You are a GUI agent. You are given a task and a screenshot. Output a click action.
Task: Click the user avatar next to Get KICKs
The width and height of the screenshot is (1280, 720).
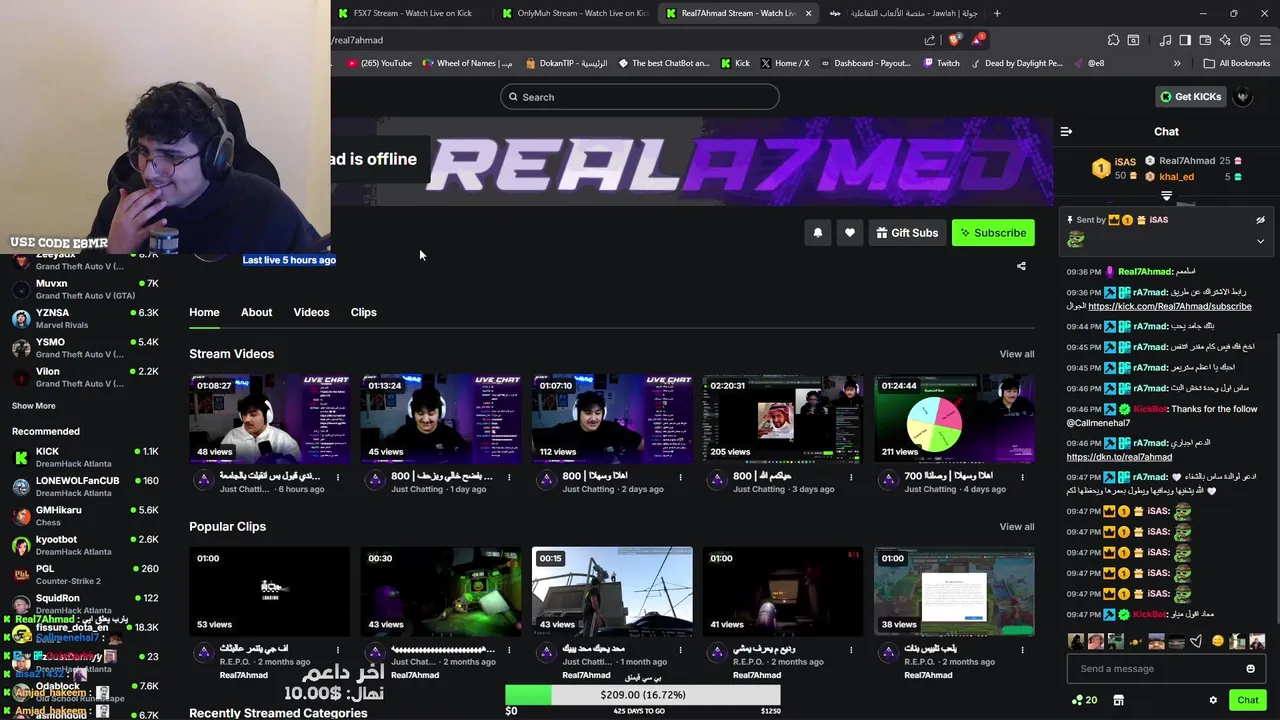tap(1242, 97)
